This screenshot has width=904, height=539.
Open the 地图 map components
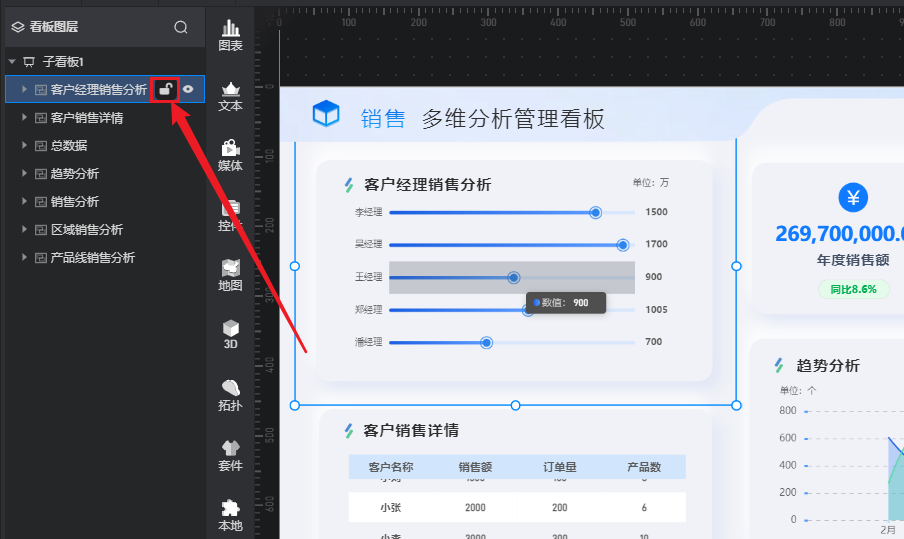pos(231,276)
